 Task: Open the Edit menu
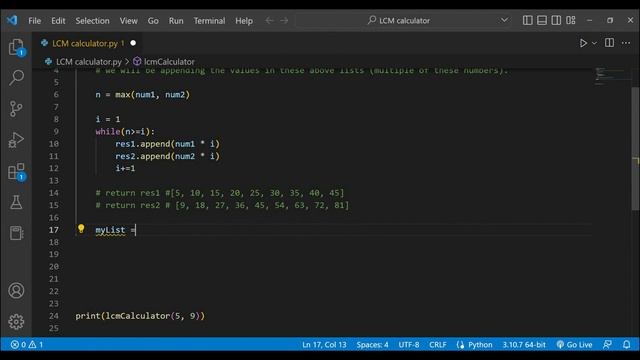click(58, 20)
